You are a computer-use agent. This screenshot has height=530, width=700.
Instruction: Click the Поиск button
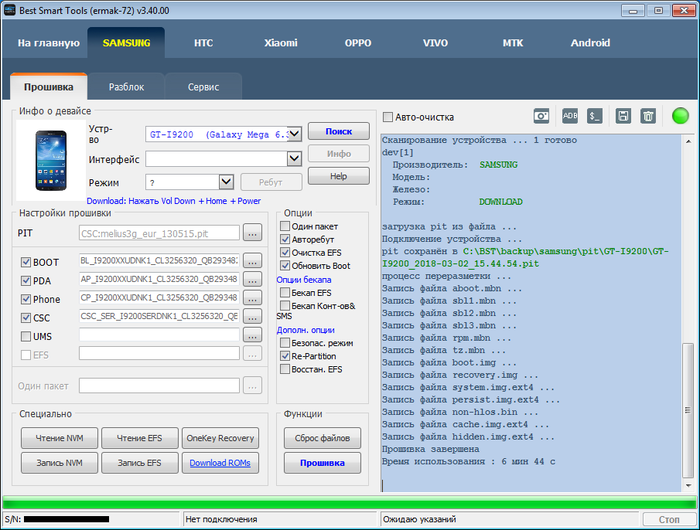point(338,131)
